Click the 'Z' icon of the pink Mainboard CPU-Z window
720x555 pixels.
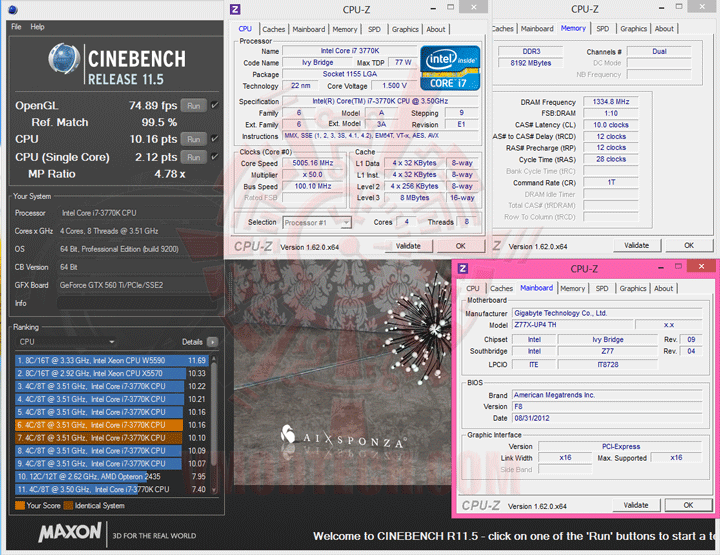coord(462,268)
